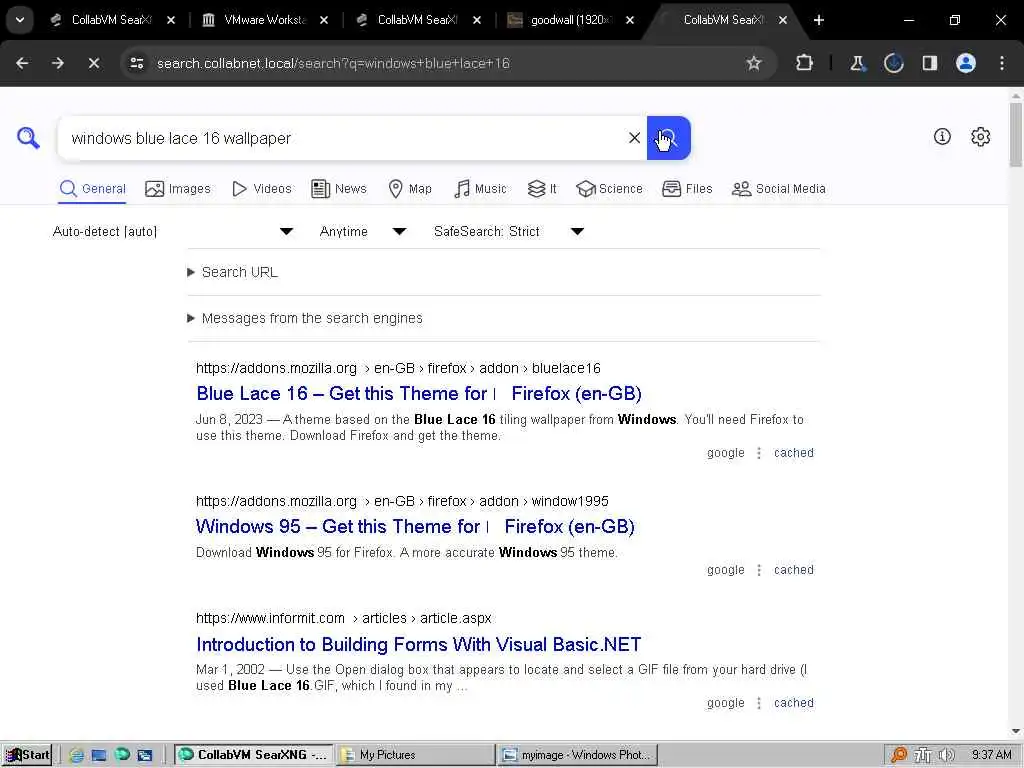Click the www.informit.com article URL text
The image size is (1024, 768).
tap(344, 618)
